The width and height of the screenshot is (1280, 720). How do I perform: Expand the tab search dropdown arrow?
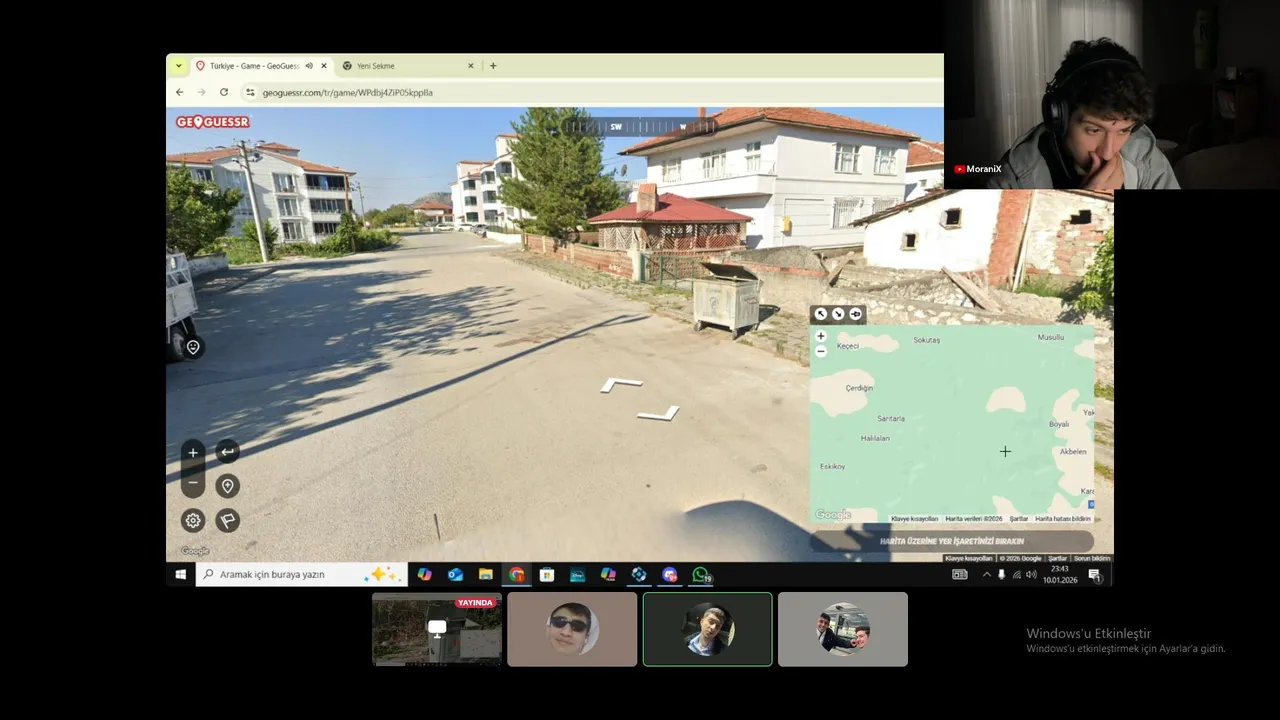178,66
